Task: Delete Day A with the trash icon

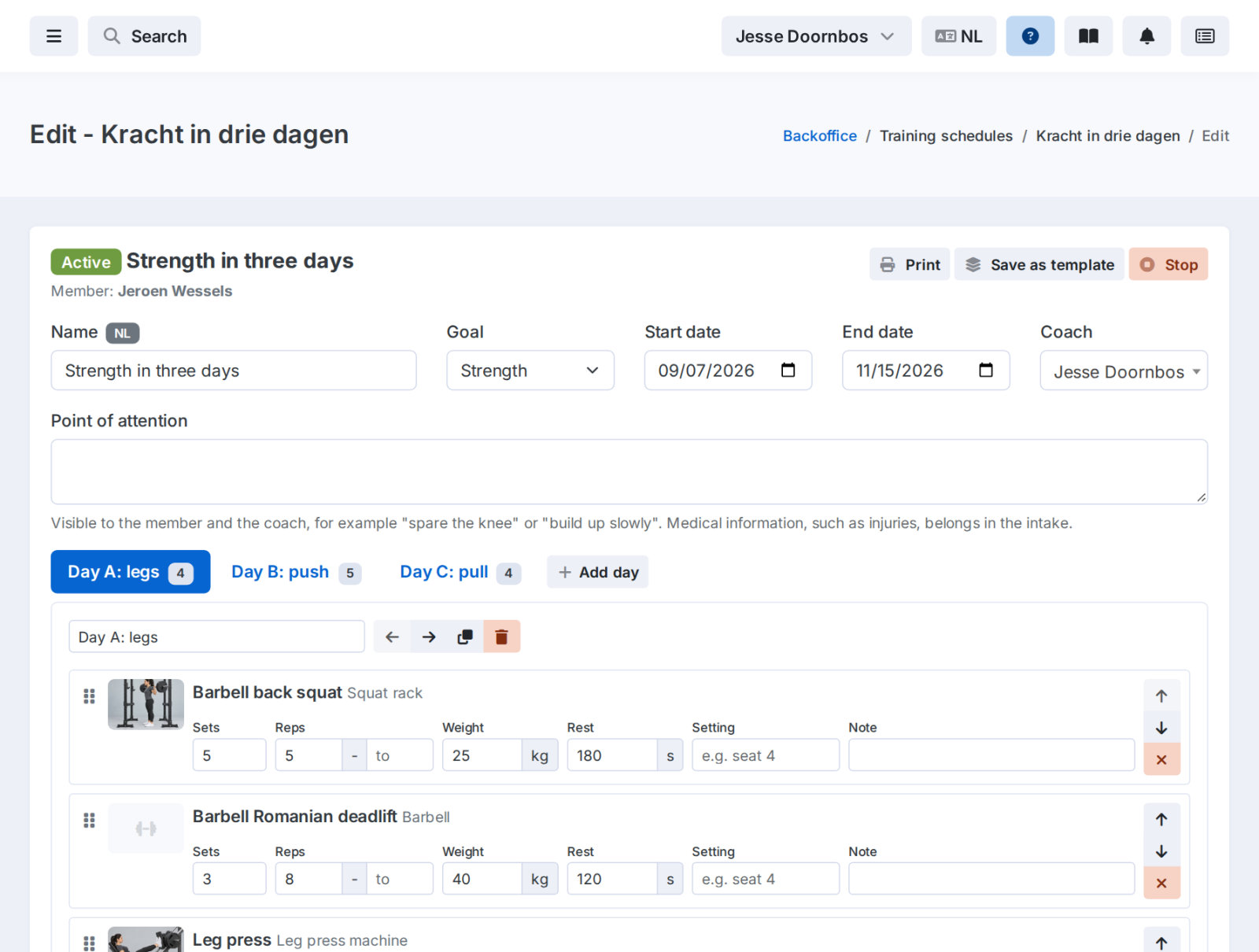Action: tap(501, 637)
